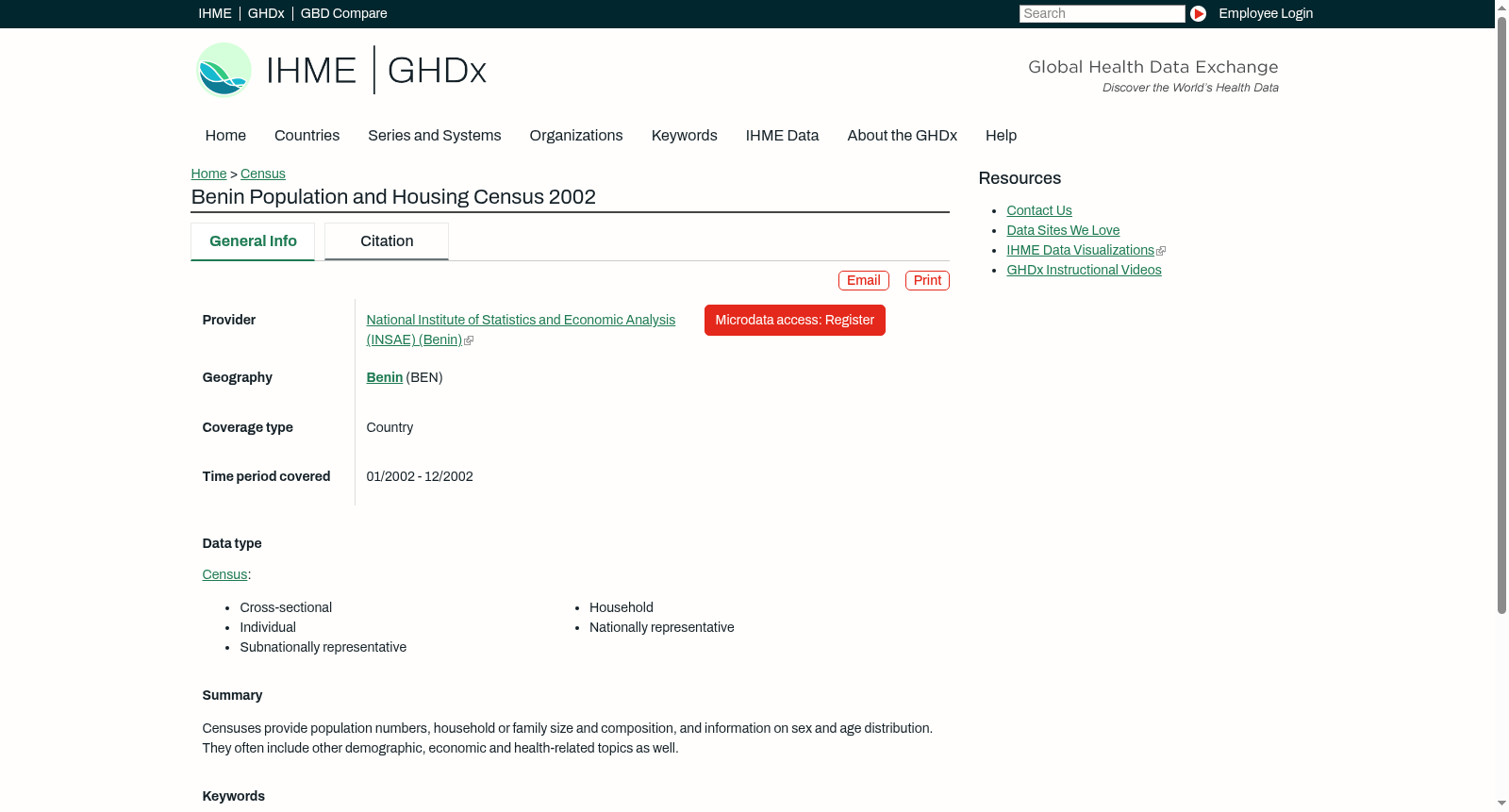This screenshot has width=1509, height=812.
Task: Open the Benin geography link
Action: 384,377
